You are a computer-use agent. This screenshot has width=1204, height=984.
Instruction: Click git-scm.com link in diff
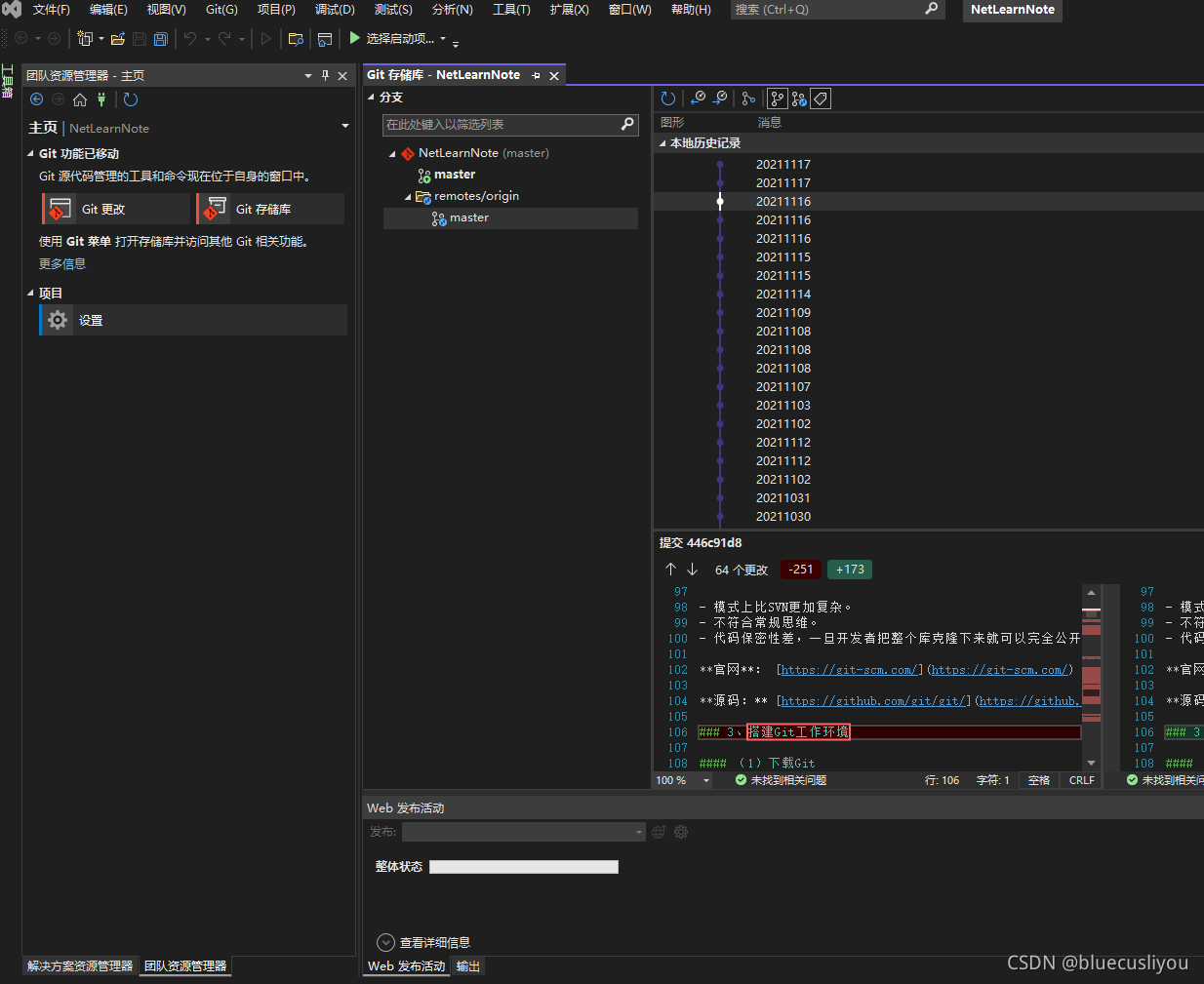coord(849,670)
